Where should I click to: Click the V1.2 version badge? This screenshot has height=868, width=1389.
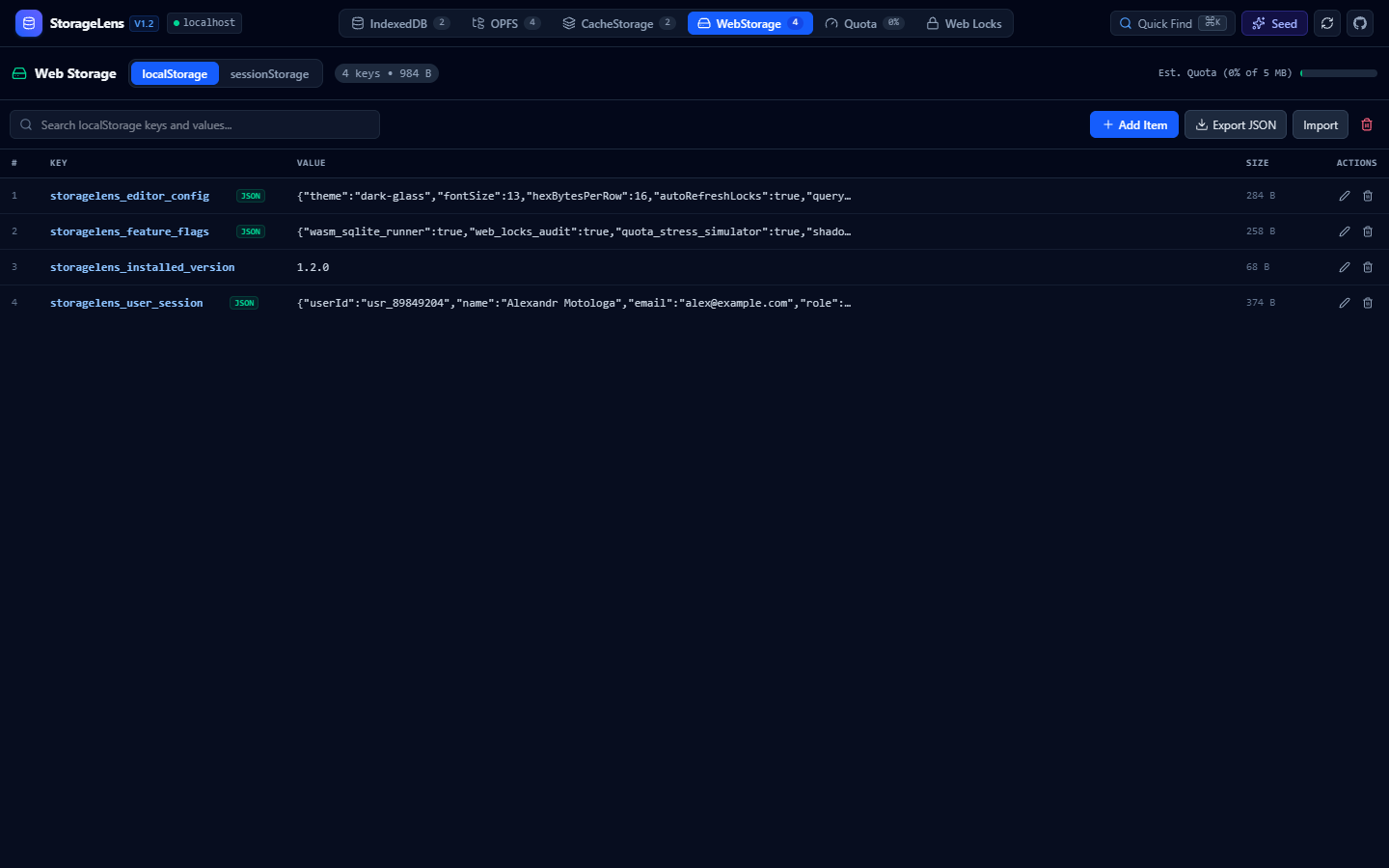[x=144, y=23]
